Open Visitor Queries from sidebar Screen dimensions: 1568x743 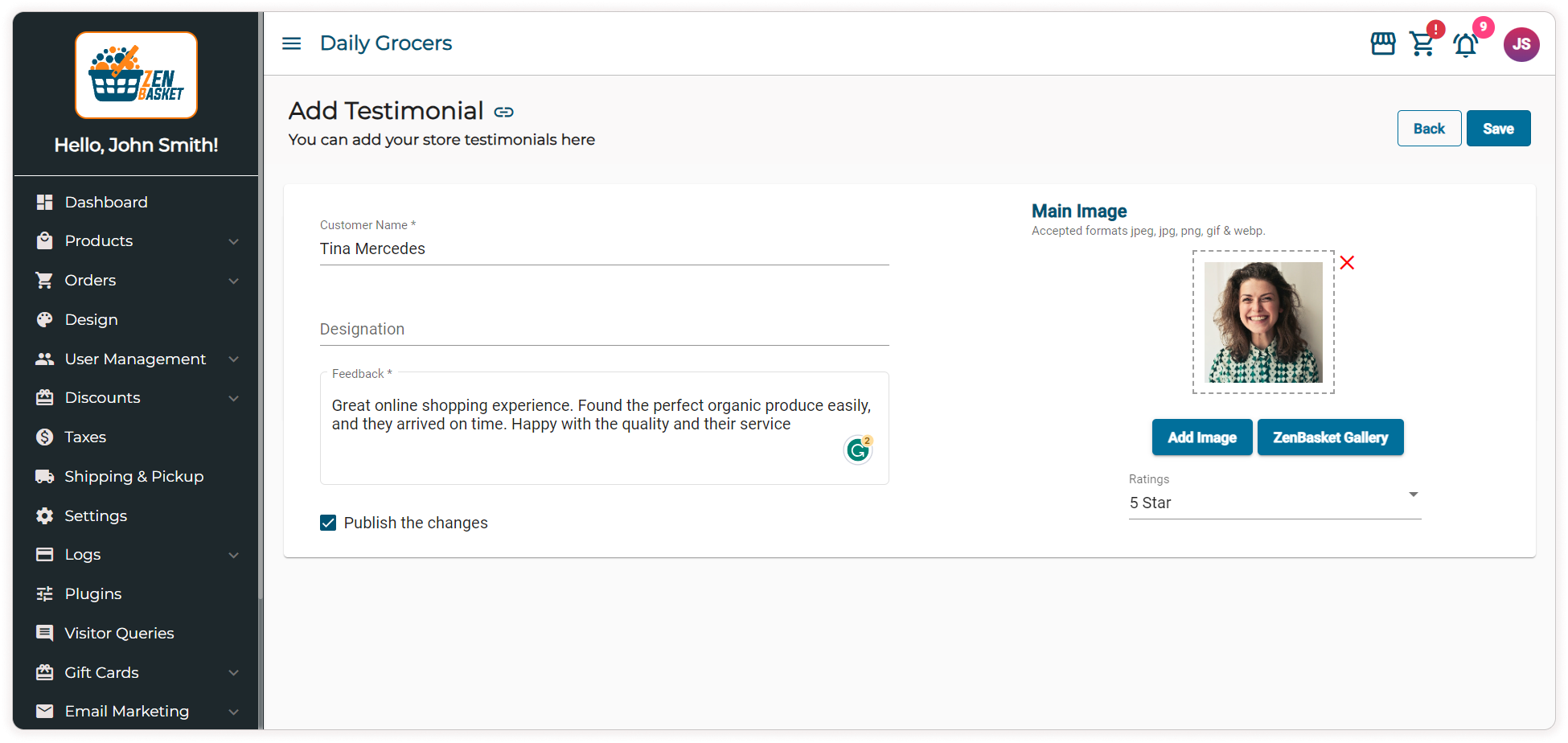pyautogui.click(x=119, y=633)
